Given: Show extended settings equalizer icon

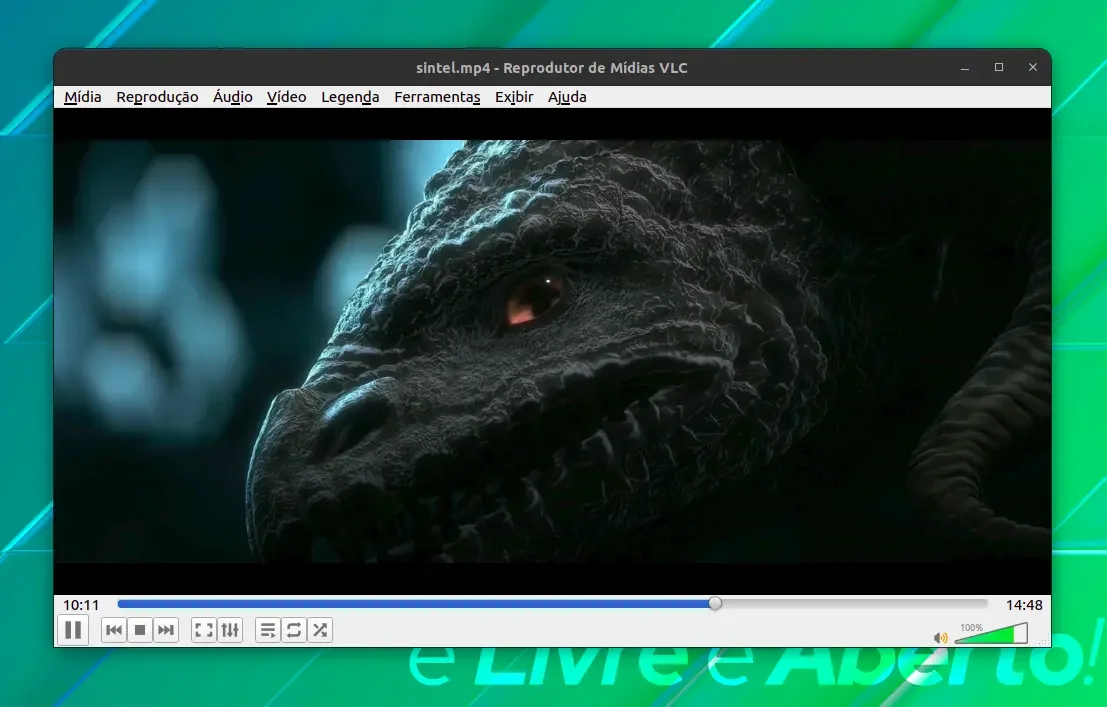Looking at the screenshot, I should 230,630.
